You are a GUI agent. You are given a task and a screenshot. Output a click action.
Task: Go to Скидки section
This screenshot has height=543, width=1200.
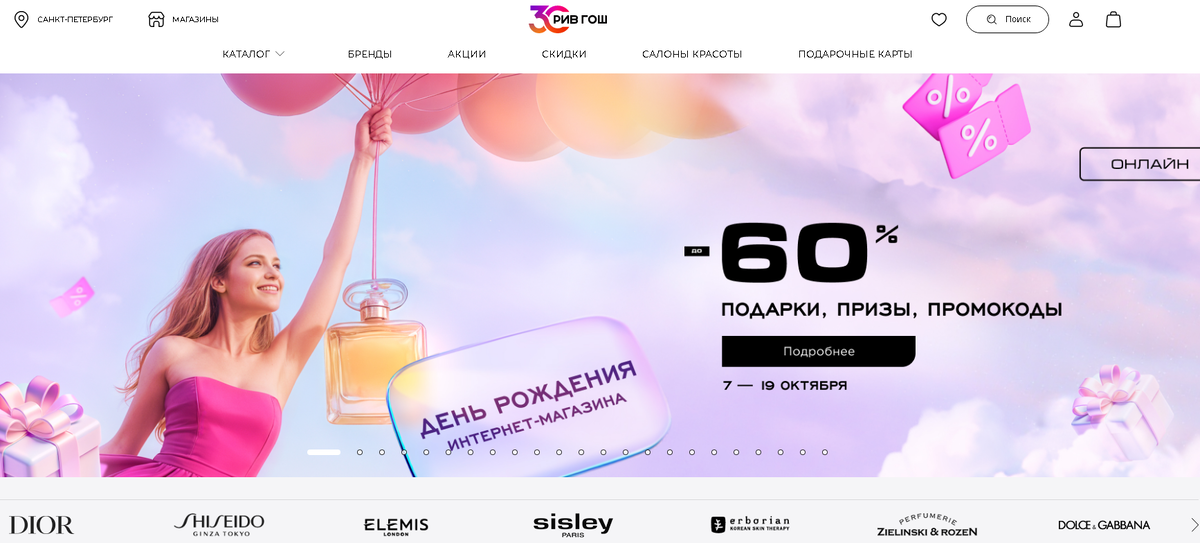(564, 54)
